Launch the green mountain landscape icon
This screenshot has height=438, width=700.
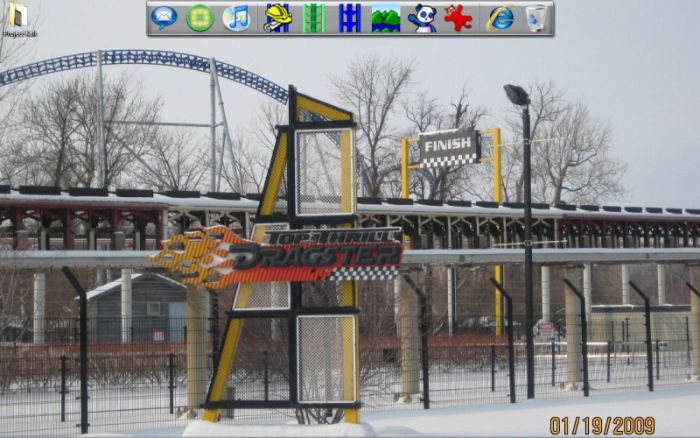click(386, 18)
